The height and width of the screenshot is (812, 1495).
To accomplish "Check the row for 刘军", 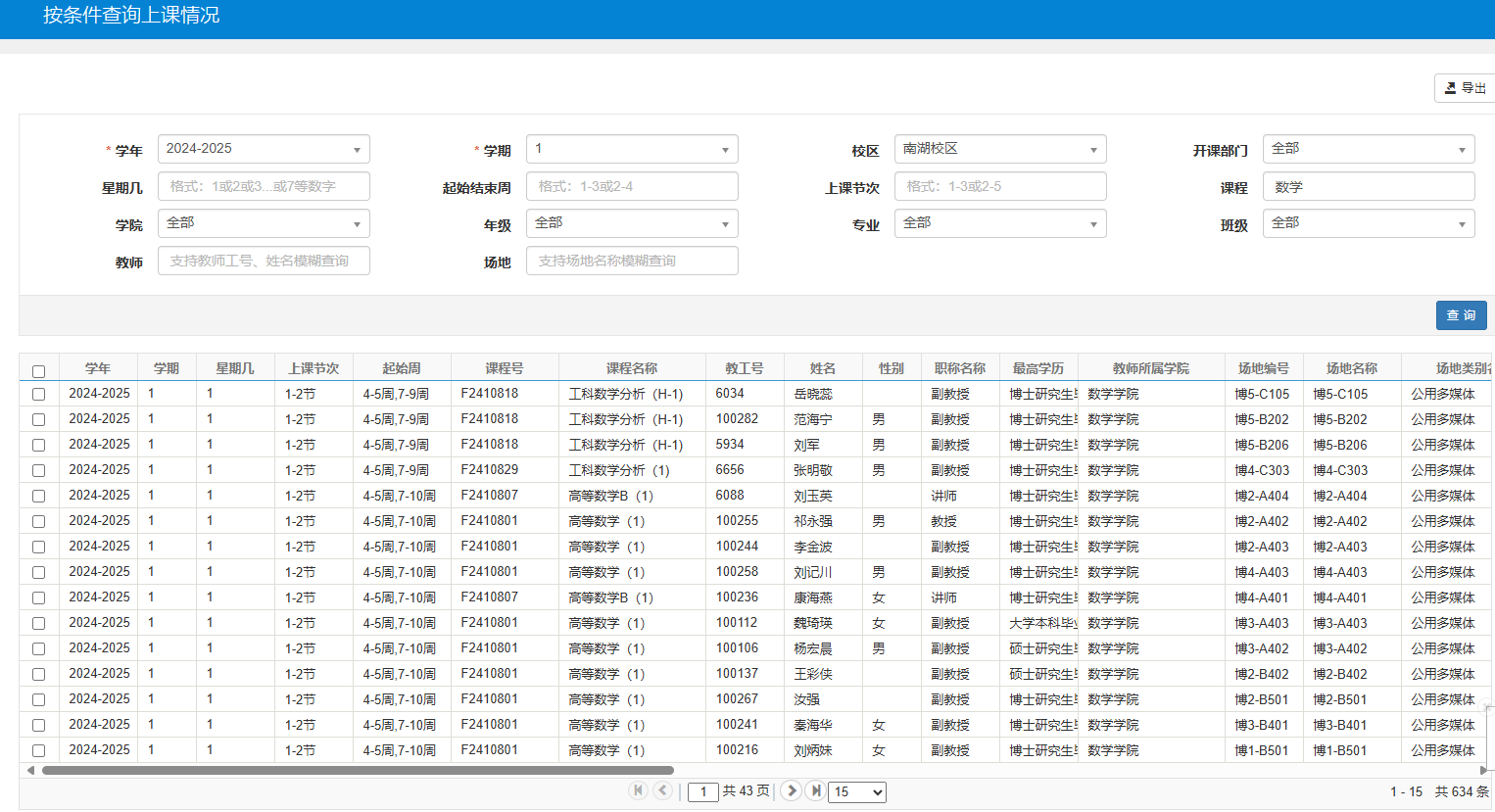I will [38, 445].
